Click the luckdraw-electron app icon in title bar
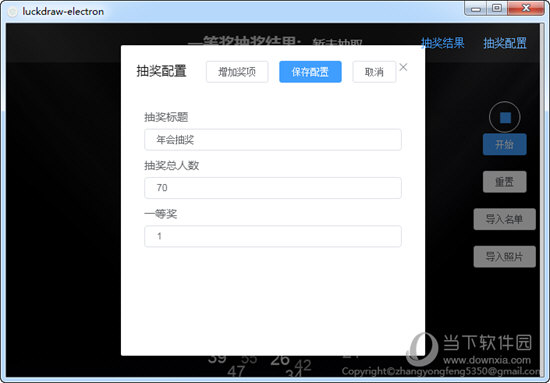The height and width of the screenshot is (383, 550). tap(12, 12)
